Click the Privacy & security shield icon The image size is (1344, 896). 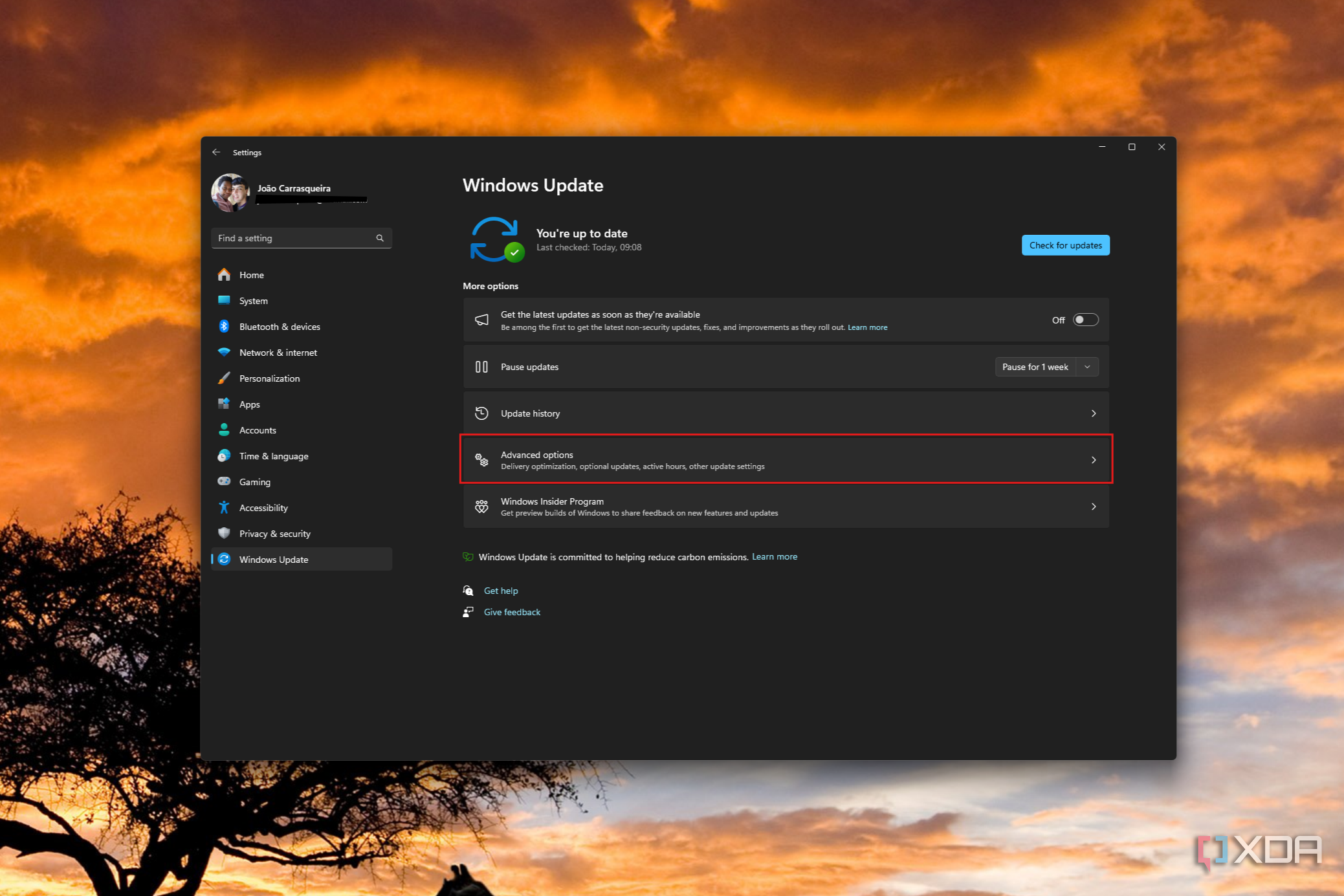[x=224, y=533]
